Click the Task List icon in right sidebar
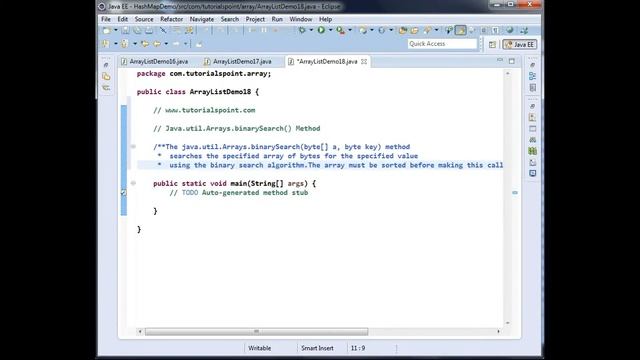This screenshot has width=640, height=360. point(532,88)
